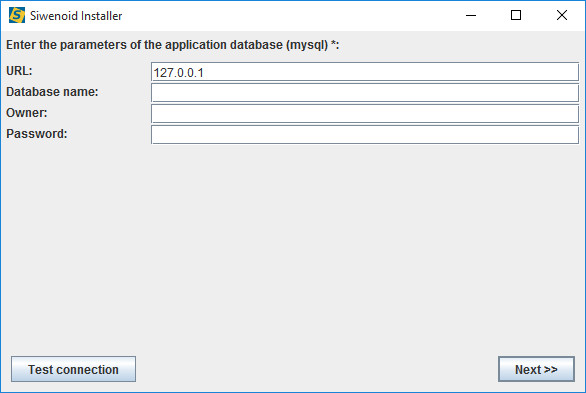586x393 pixels.
Task: Click the 'URL:' label
Action: tap(19, 71)
